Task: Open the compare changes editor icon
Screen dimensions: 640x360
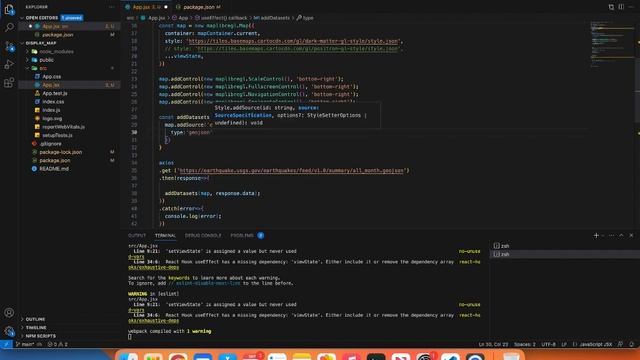Action: click(x=611, y=7)
